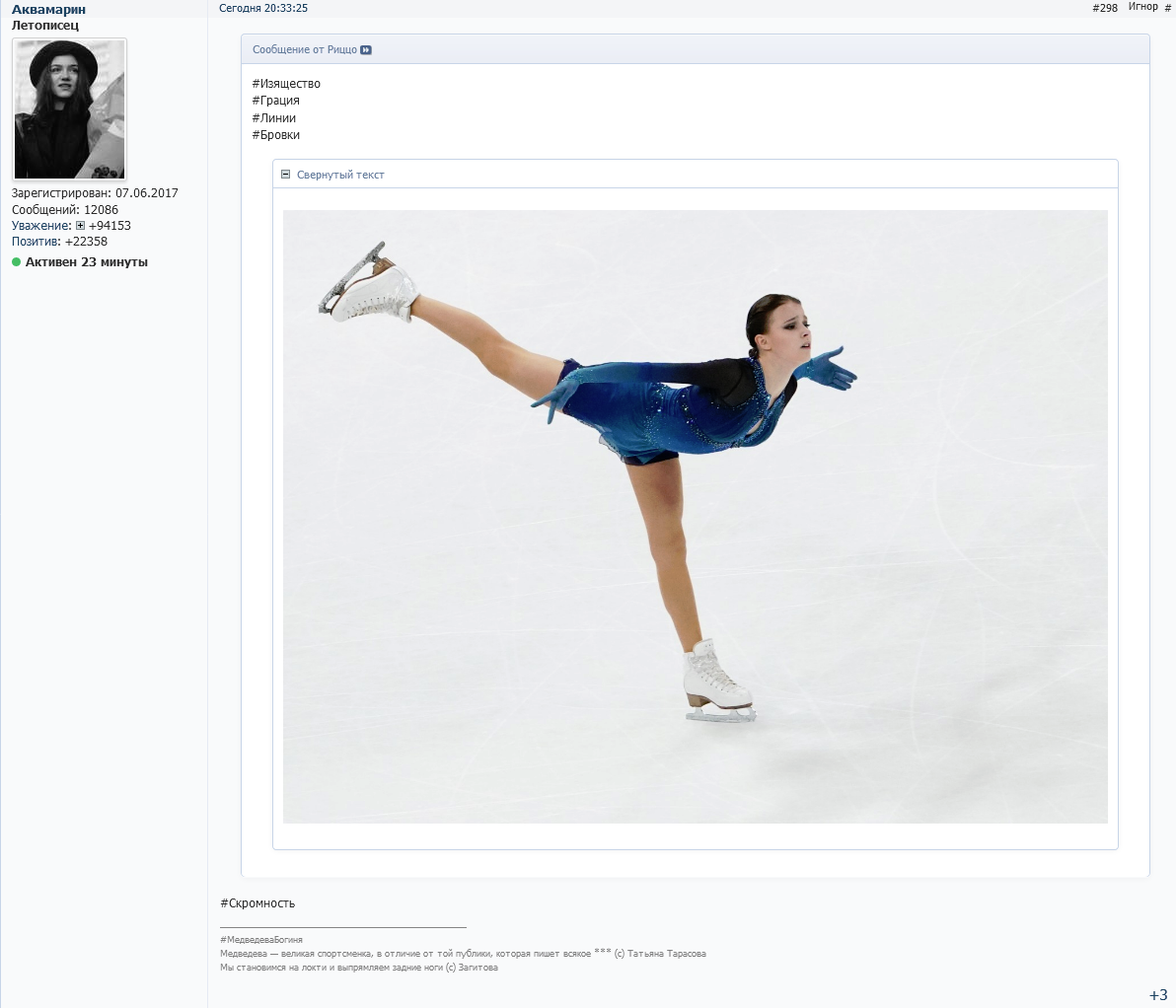Click the plus icon beside Уважение
This screenshot has height=1008, width=1176.
(x=80, y=226)
